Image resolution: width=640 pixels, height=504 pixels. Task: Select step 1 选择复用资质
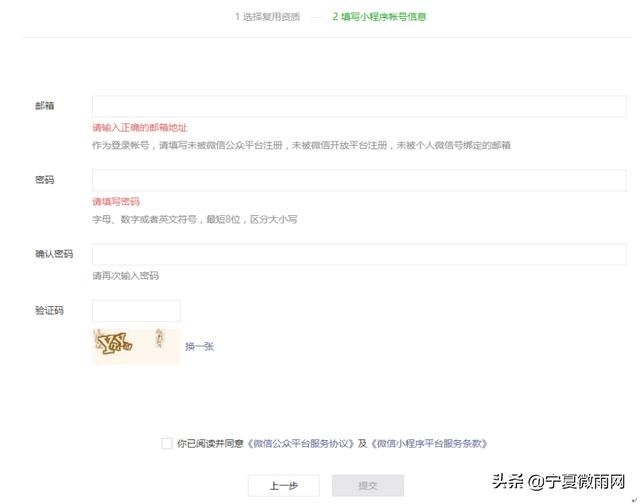tap(268, 17)
